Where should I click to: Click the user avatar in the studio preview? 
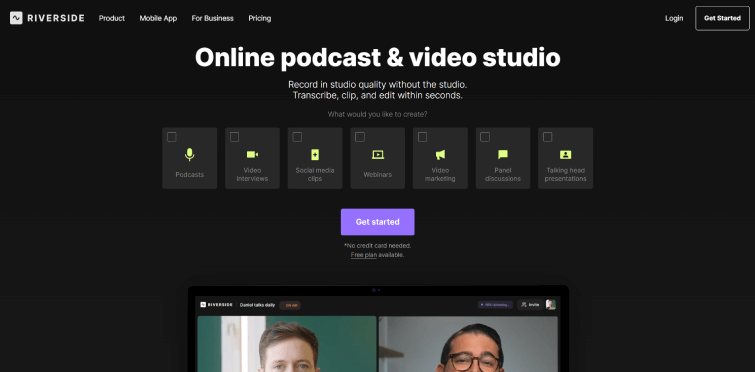click(551, 305)
